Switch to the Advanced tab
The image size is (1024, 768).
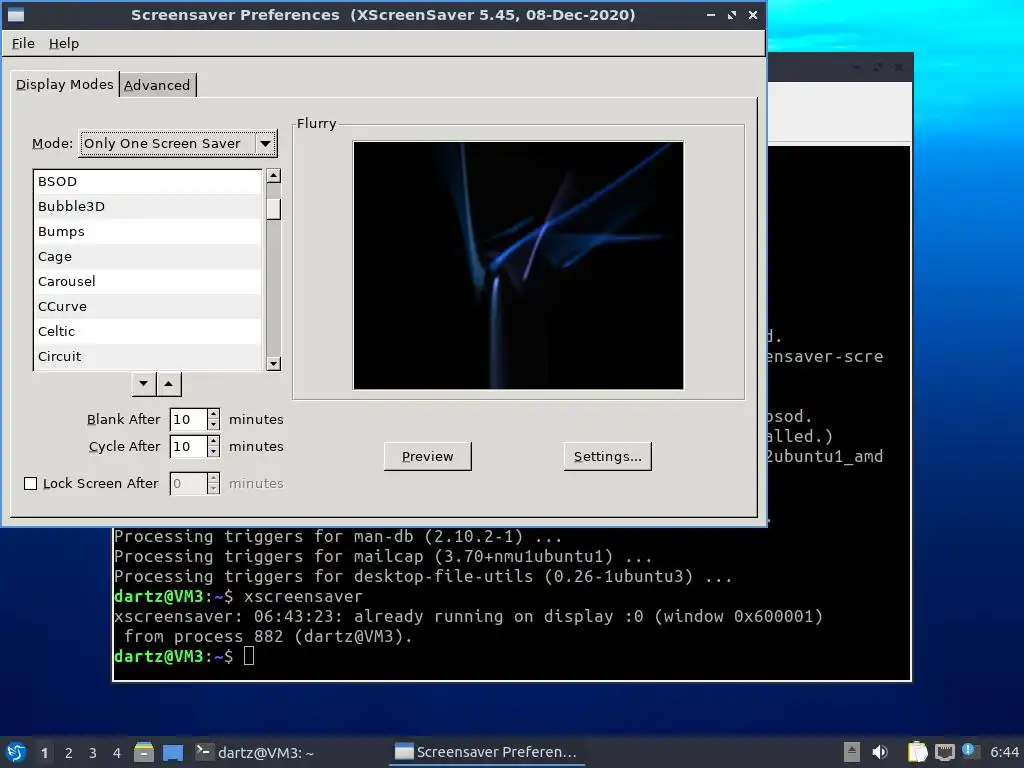click(157, 85)
